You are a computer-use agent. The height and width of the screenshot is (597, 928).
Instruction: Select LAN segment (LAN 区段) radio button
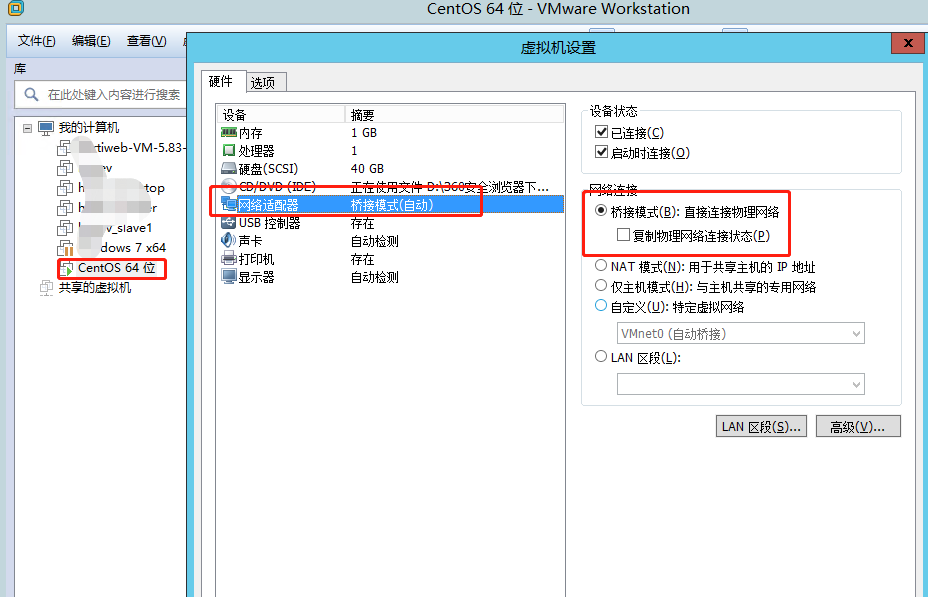(601, 356)
